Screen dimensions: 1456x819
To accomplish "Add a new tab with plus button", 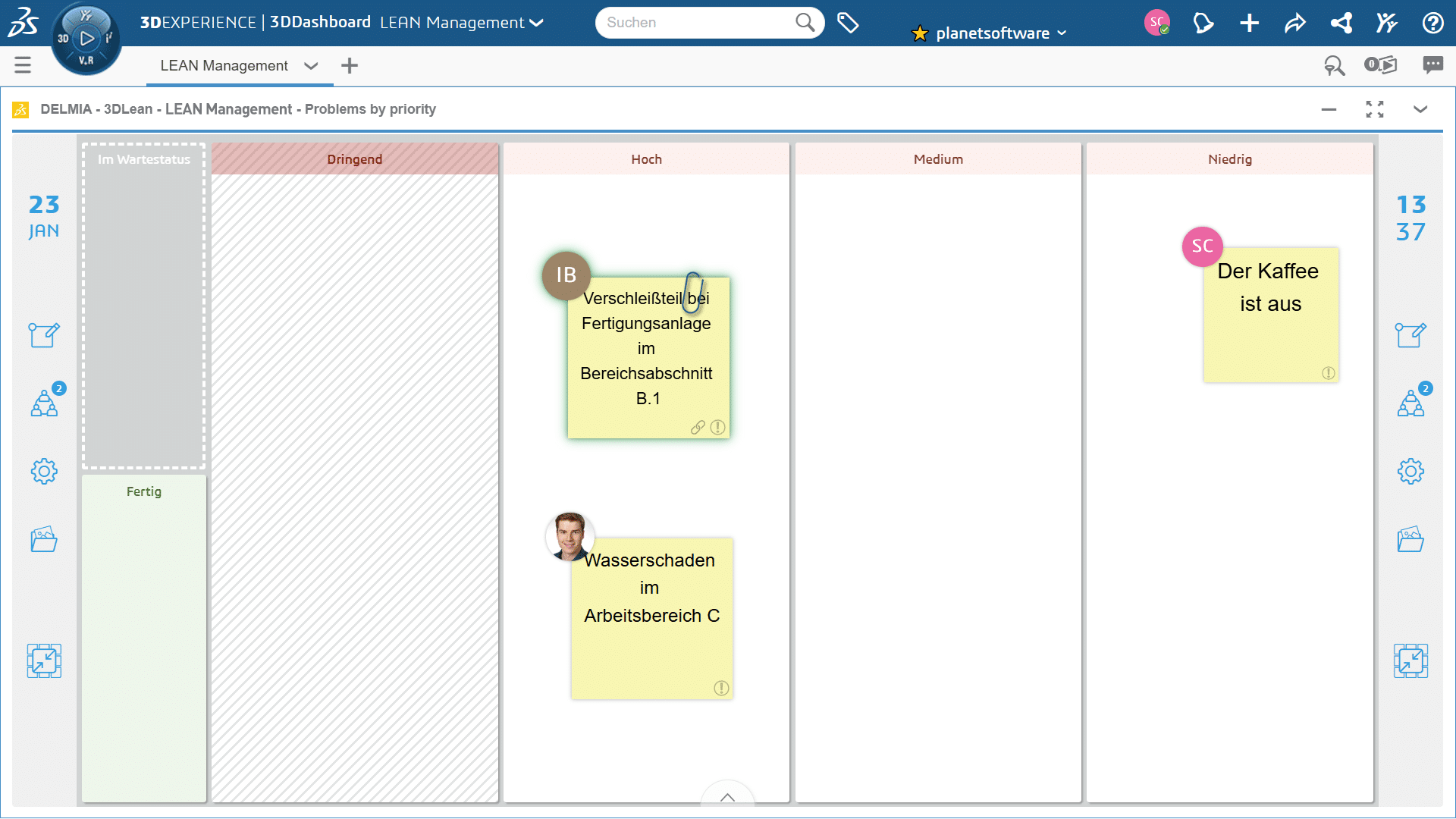I will pyautogui.click(x=350, y=65).
